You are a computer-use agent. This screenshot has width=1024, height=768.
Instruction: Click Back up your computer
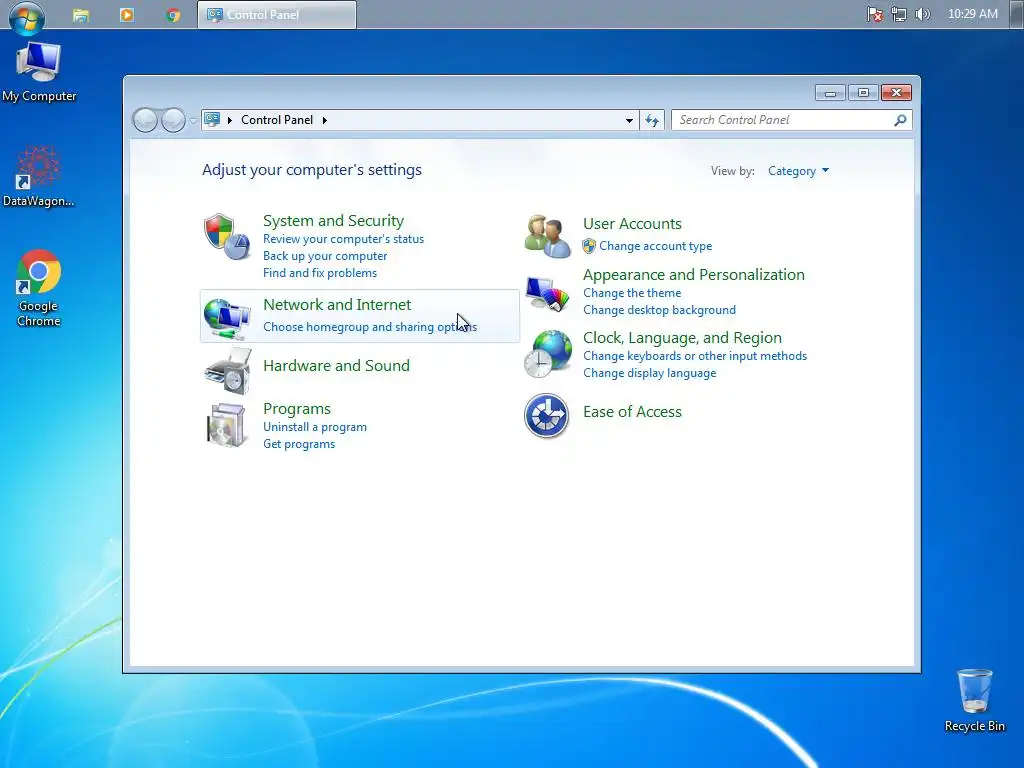tap(325, 256)
